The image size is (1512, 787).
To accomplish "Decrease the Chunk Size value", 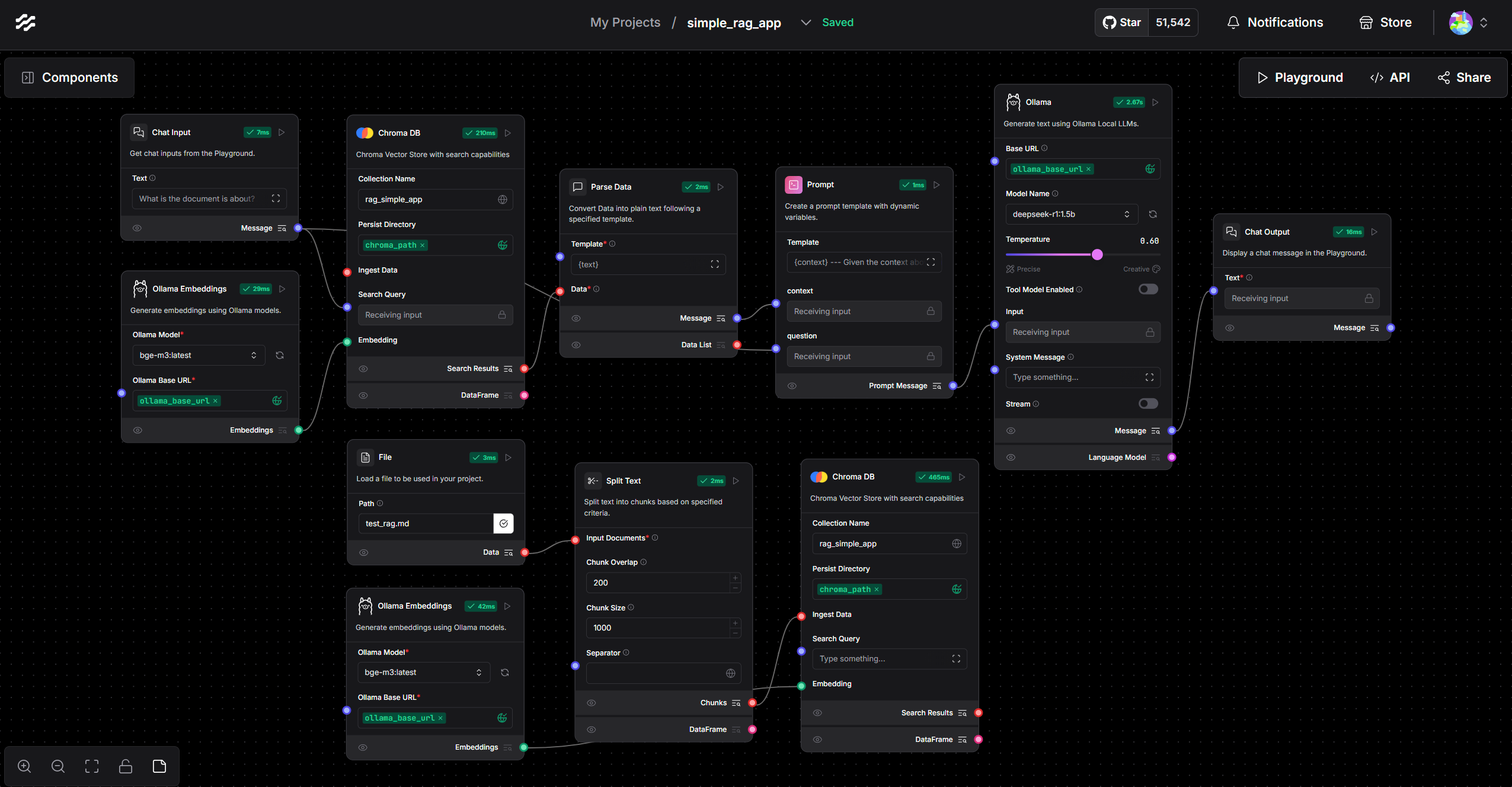I will (x=736, y=633).
